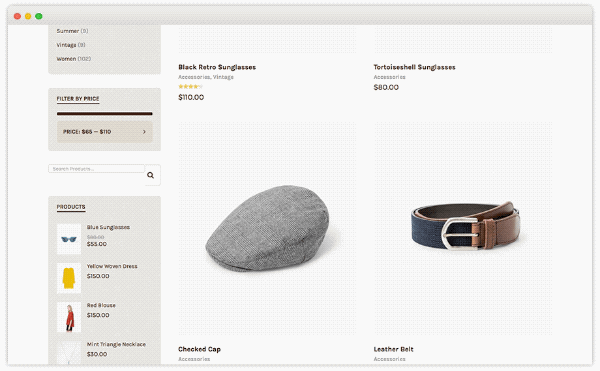Select the Summer category link
The width and height of the screenshot is (600, 371).
(68, 31)
